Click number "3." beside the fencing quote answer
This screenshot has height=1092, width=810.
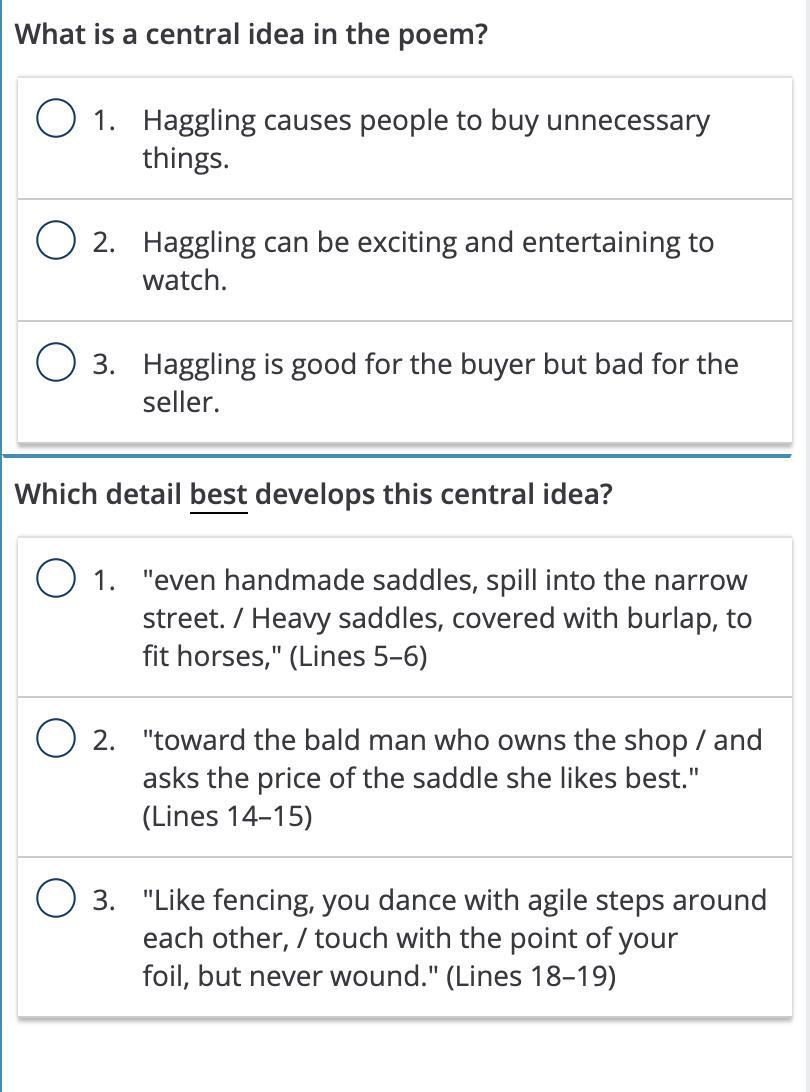point(104,900)
